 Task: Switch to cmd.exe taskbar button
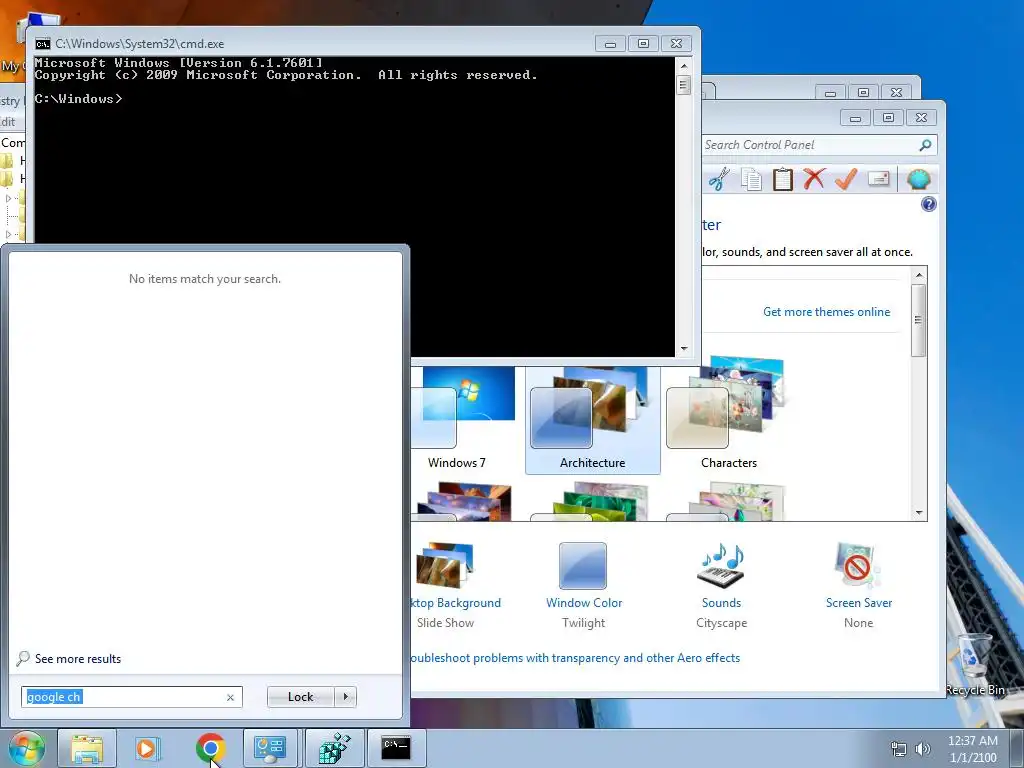396,748
